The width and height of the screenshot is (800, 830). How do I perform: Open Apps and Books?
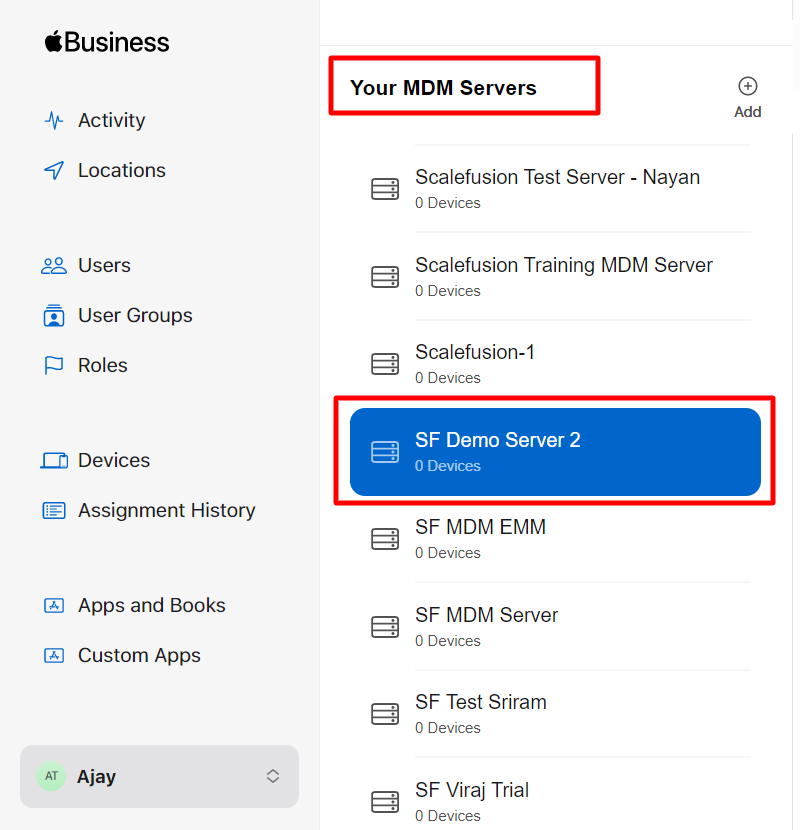(152, 605)
